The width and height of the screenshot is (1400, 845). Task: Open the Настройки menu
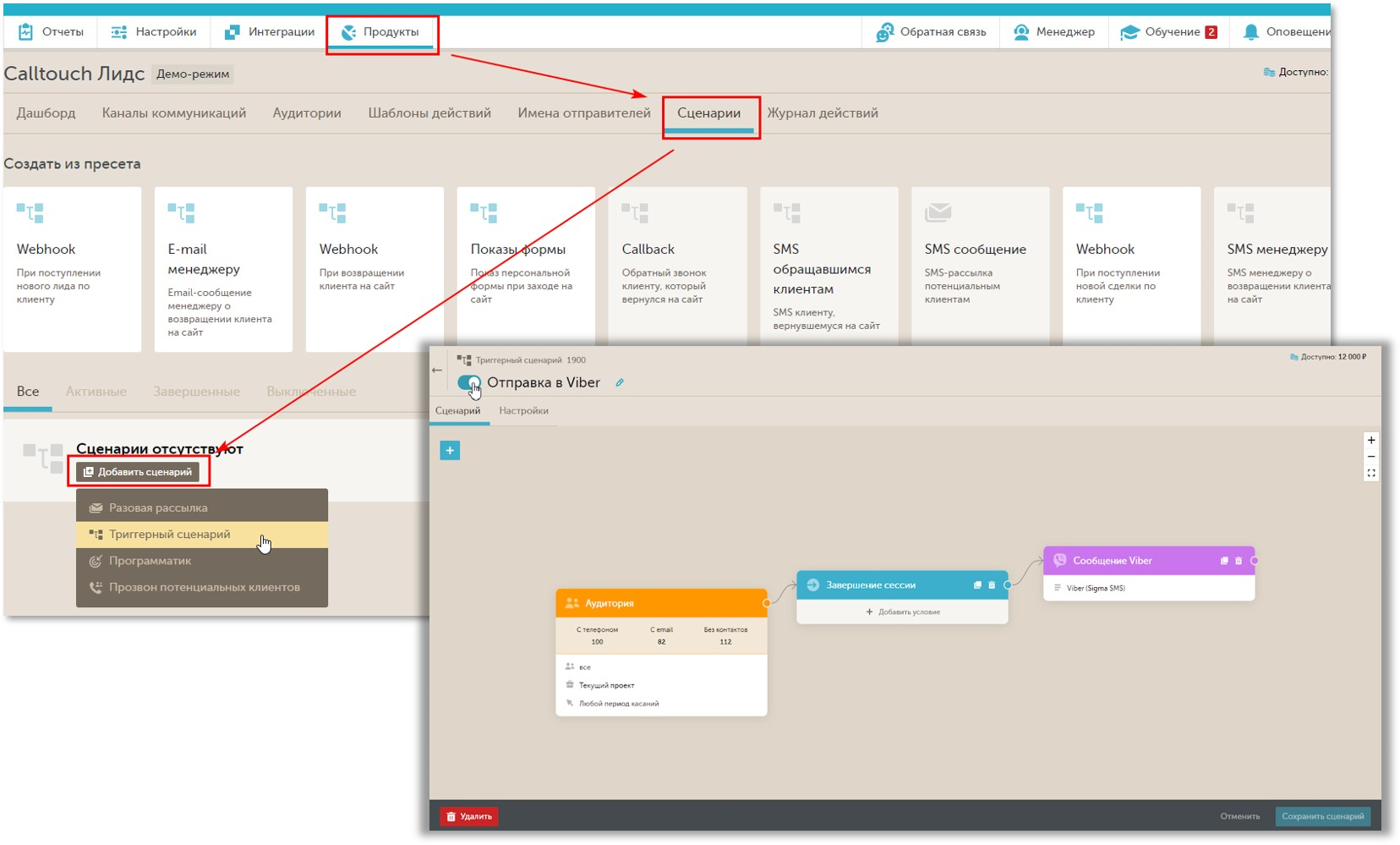154,32
